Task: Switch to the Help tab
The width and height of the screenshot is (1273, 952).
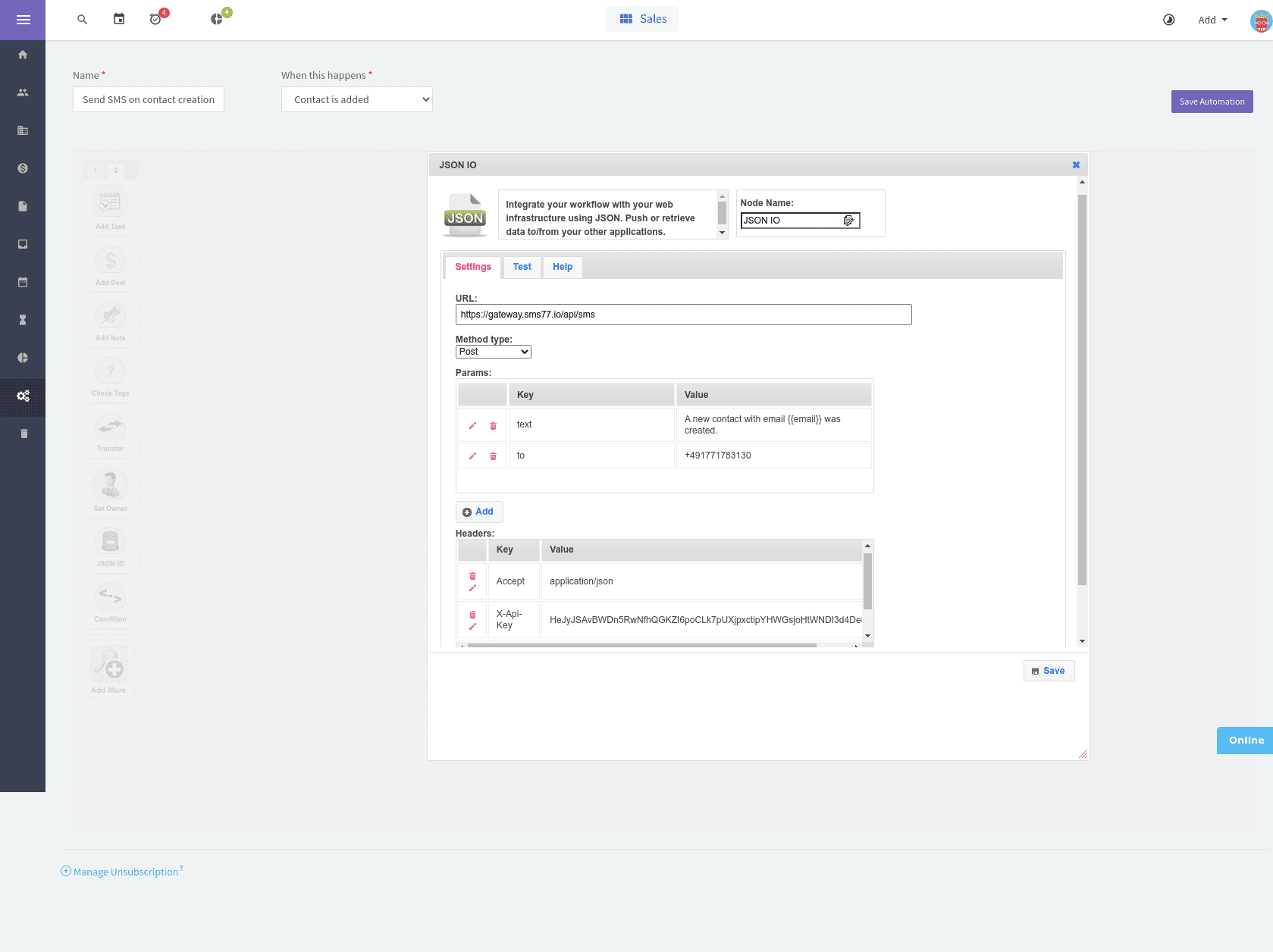Action: (563, 267)
